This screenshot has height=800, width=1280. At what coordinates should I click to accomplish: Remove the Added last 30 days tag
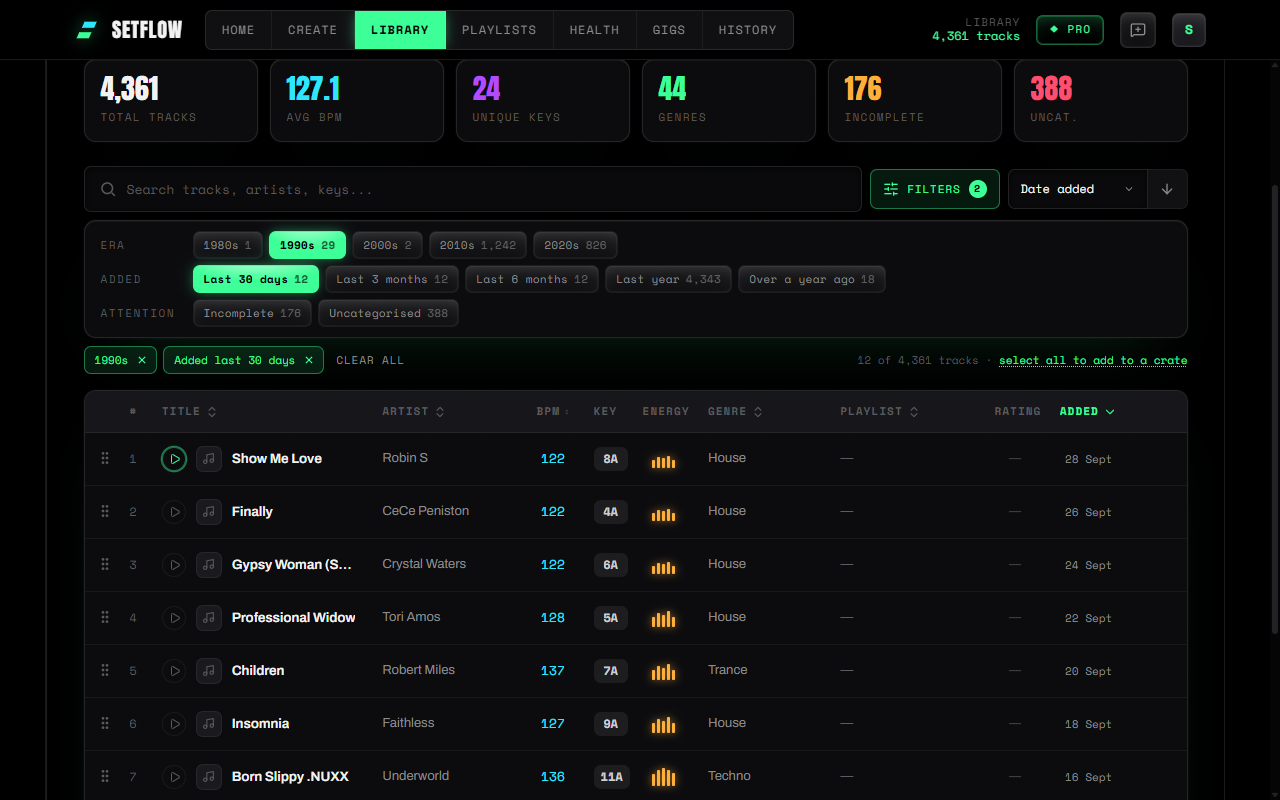point(309,360)
